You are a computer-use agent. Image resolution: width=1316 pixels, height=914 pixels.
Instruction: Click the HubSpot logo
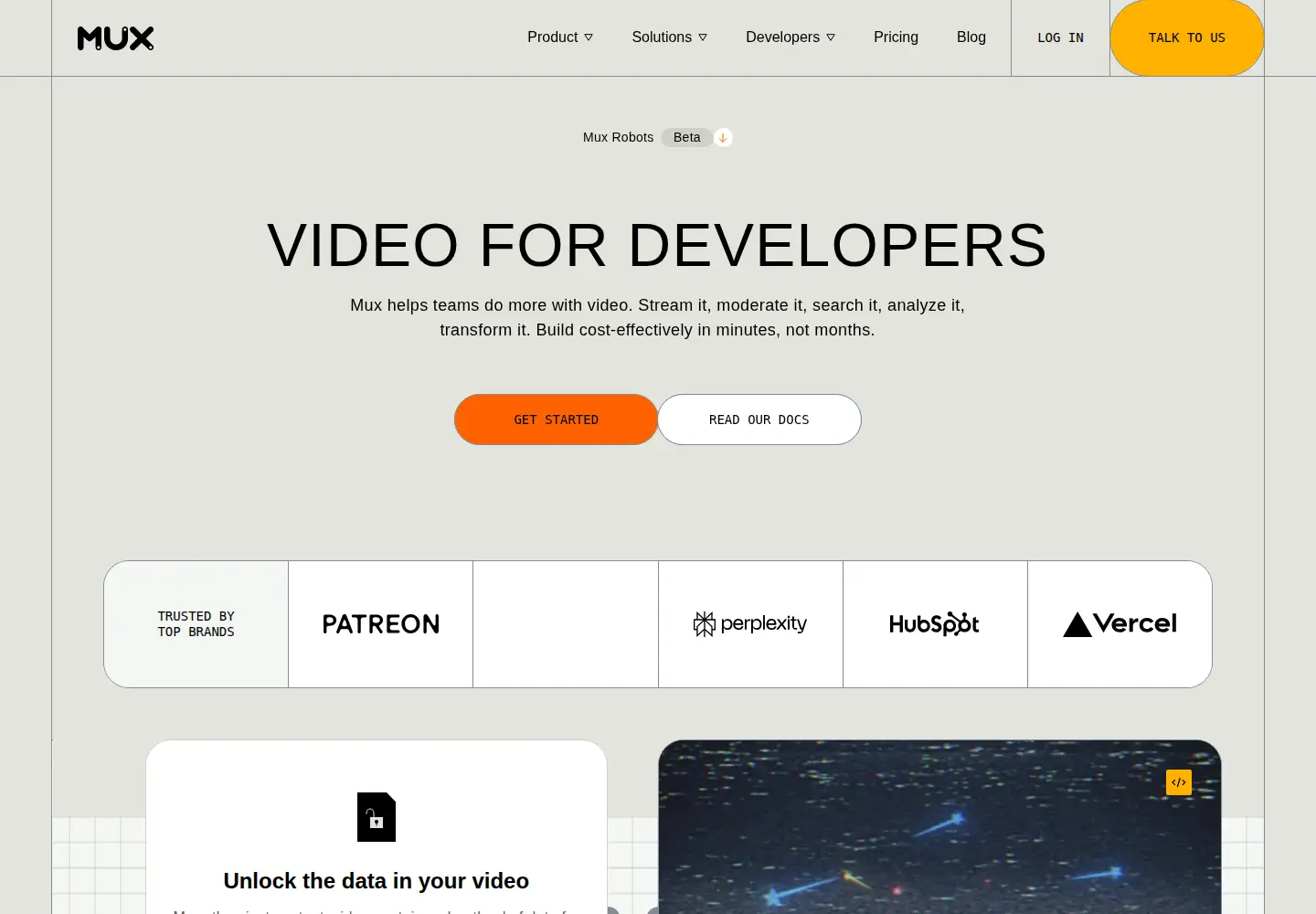click(x=934, y=624)
